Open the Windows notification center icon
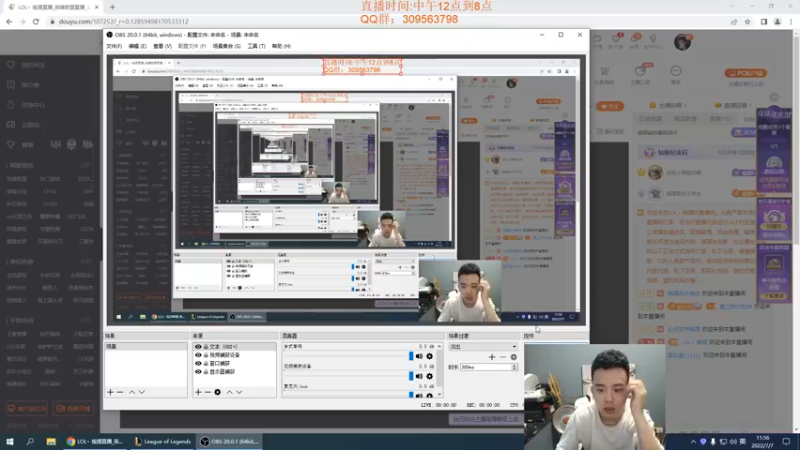Image resolution: width=800 pixels, height=450 pixels. pyautogui.click(x=786, y=441)
